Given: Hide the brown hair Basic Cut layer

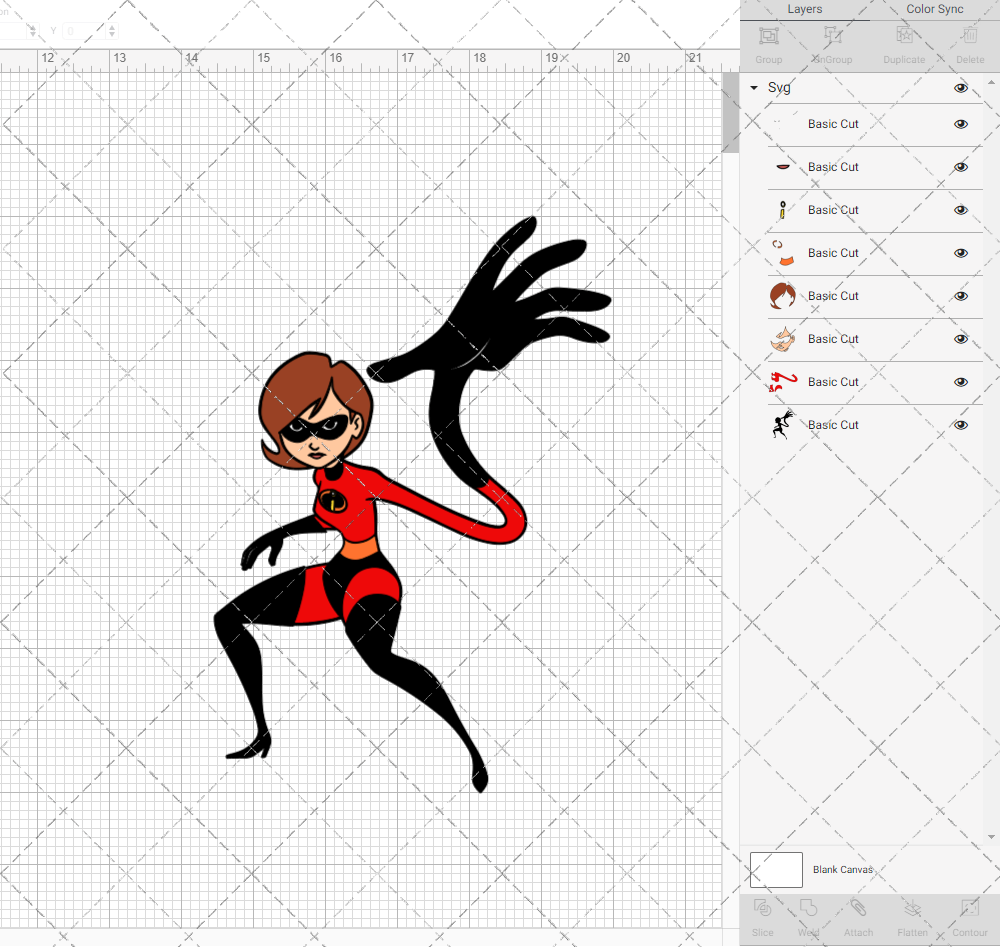Looking at the screenshot, I should [960, 296].
